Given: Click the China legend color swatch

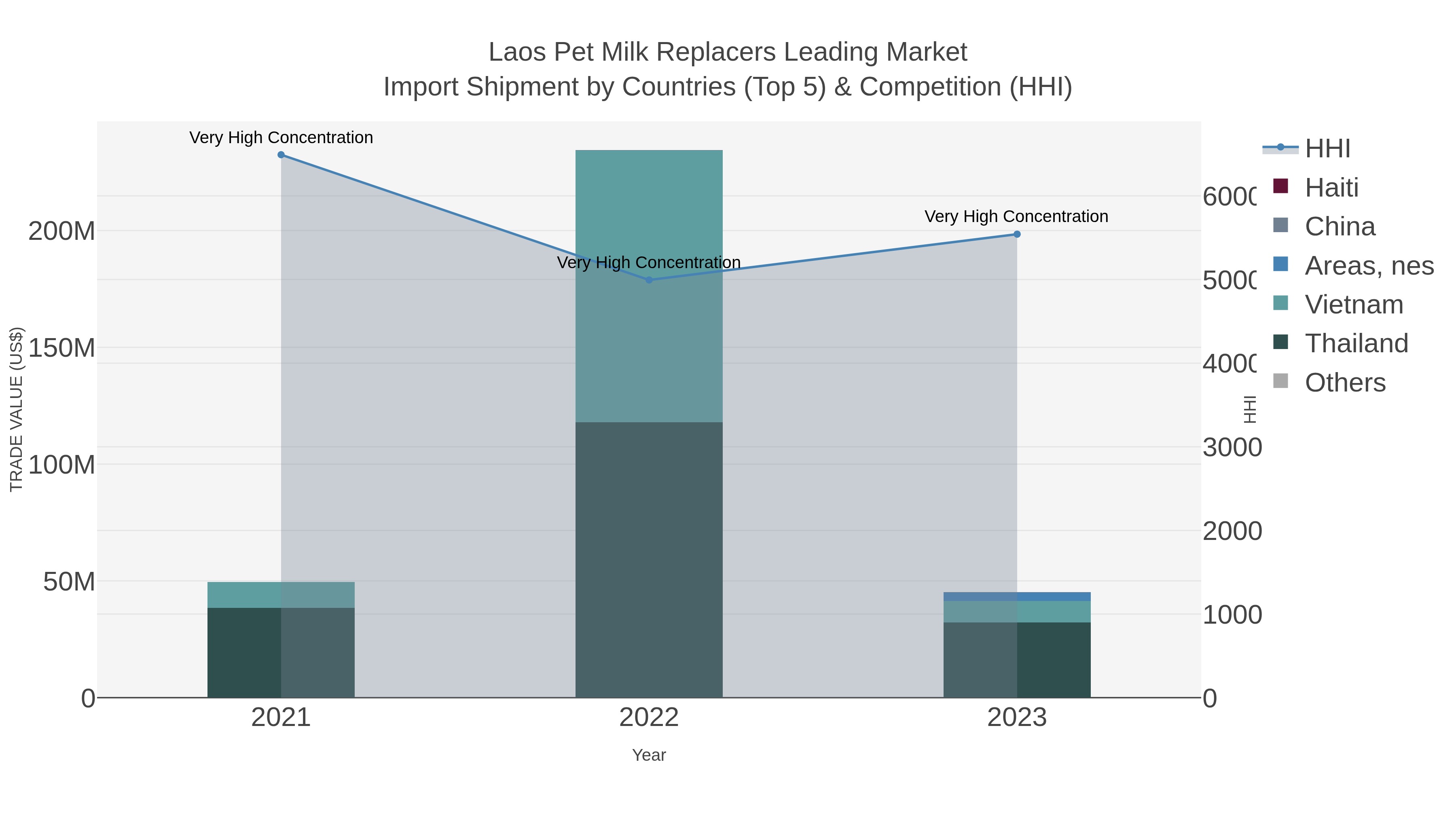Looking at the screenshot, I should point(1280,225).
